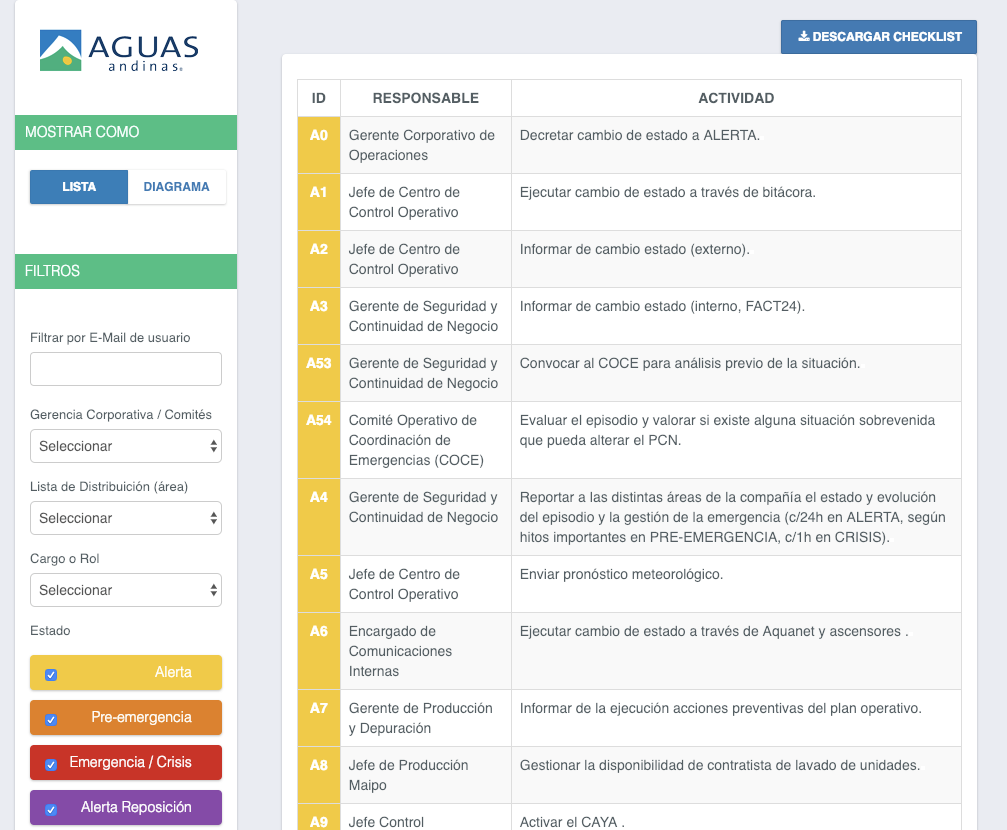
Task: Click 'Gerente Corporativo de Operaciones' cell
Action: 426,145
